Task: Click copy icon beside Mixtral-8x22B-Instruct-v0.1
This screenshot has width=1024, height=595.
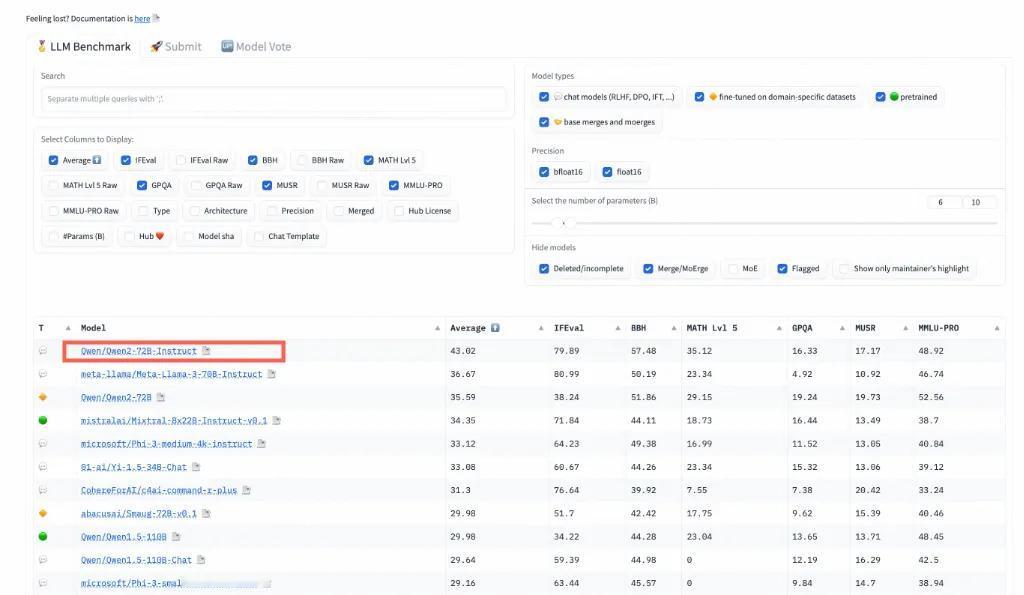Action: tap(277, 421)
